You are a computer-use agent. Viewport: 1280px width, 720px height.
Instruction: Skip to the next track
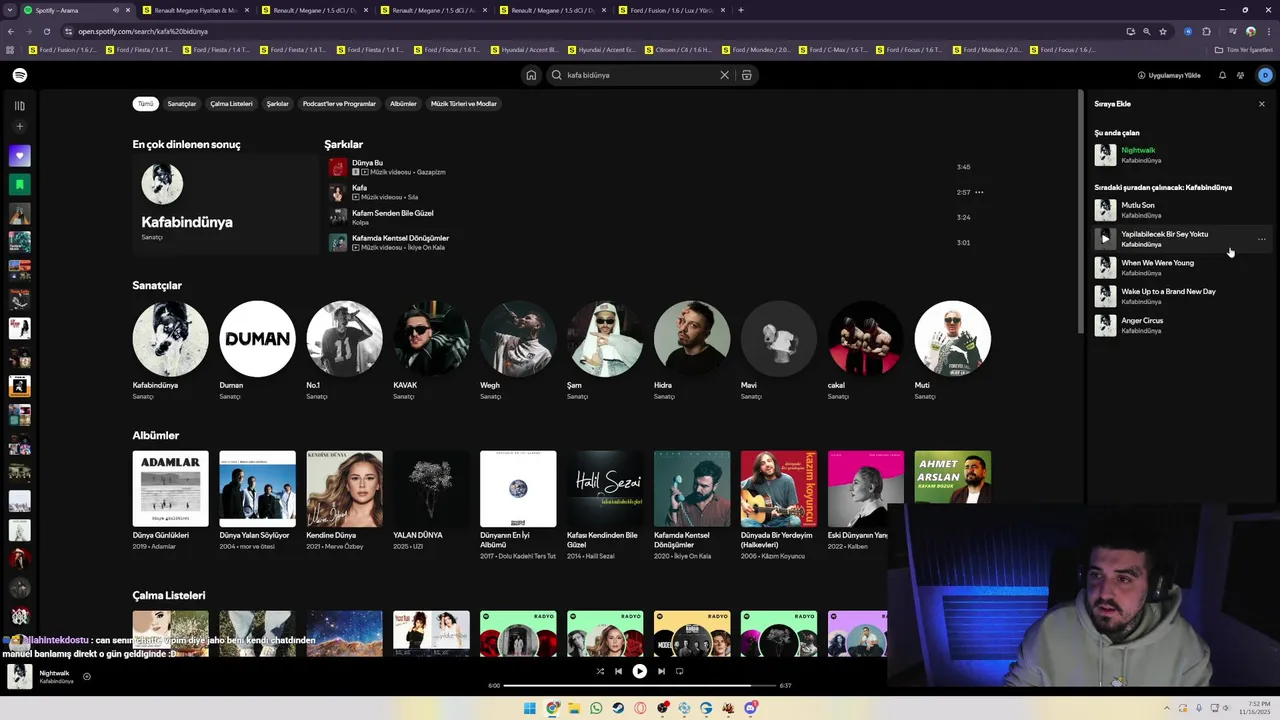click(661, 671)
